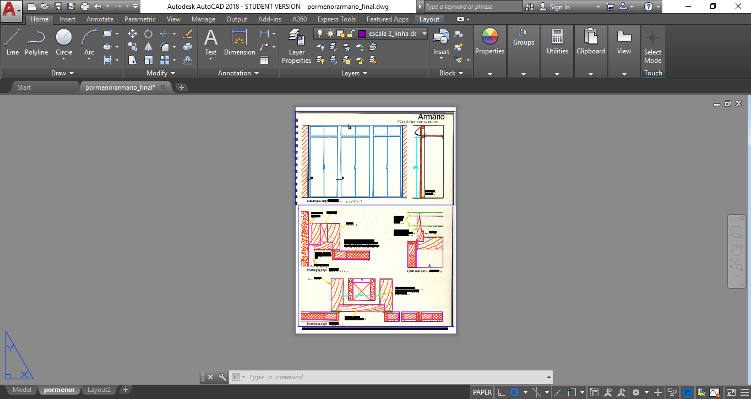
Task: Use the Explode tool
Action: click(x=188, y=47)
